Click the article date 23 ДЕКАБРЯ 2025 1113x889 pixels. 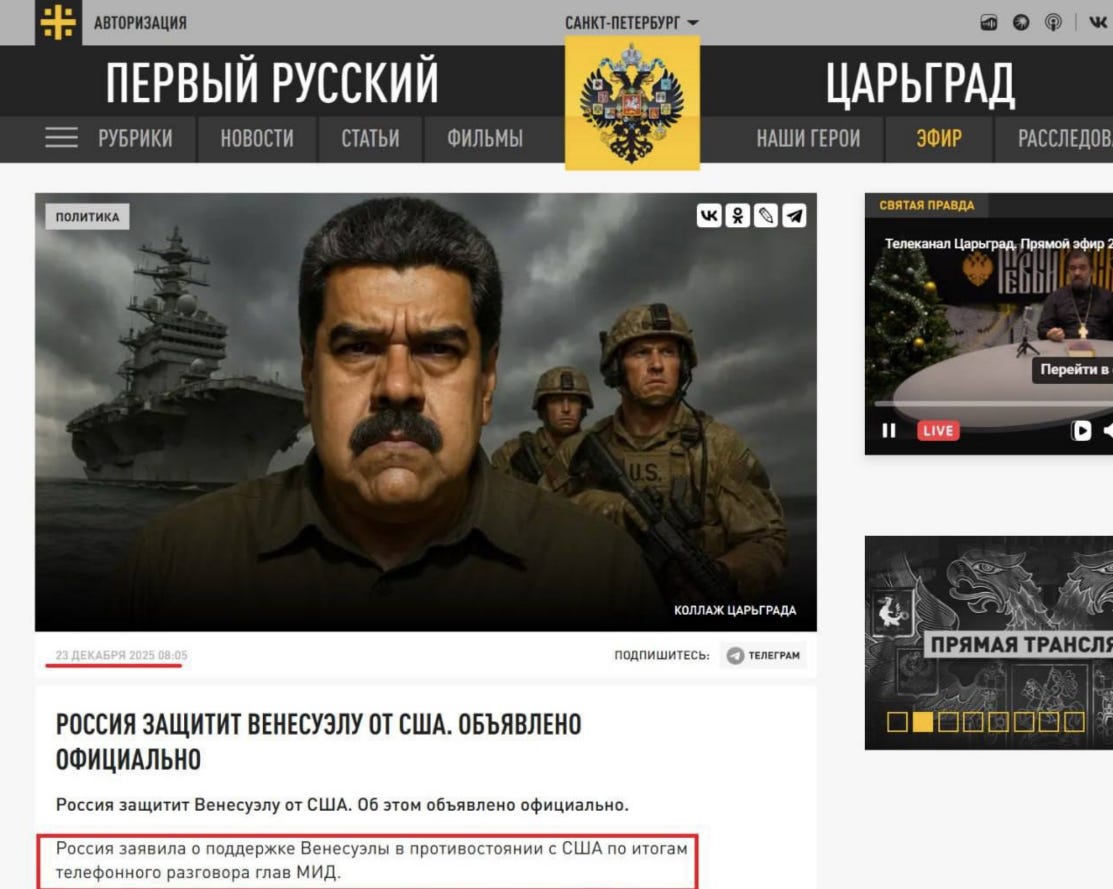coord(121,655)
